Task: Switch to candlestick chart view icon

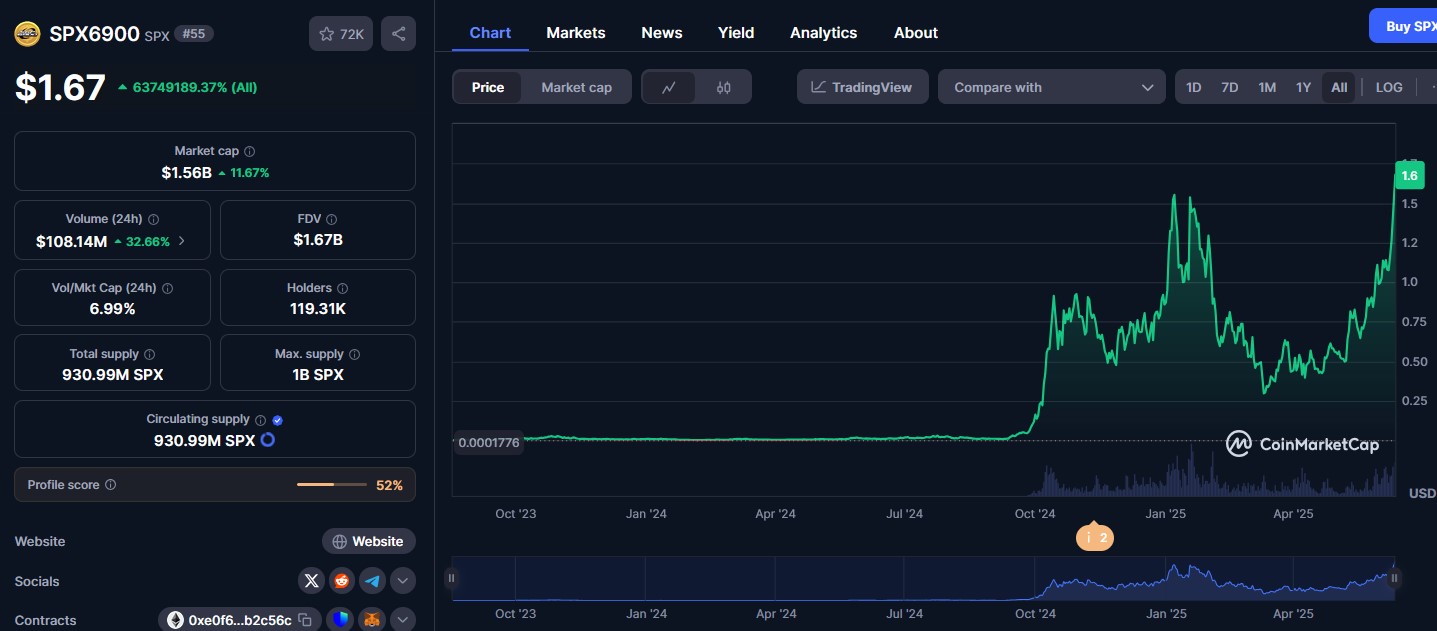Action: (724, 87)
